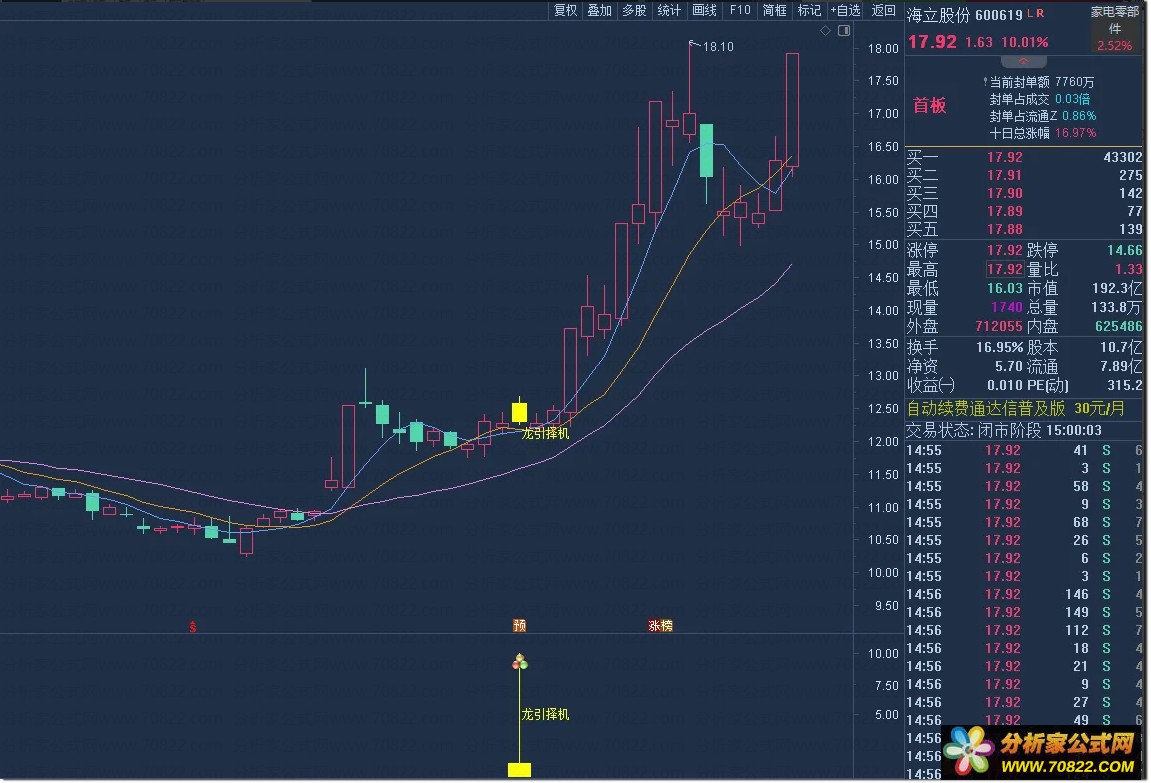Click the 买一 bid price 17.92
1151x783 pixels.
1004,157
